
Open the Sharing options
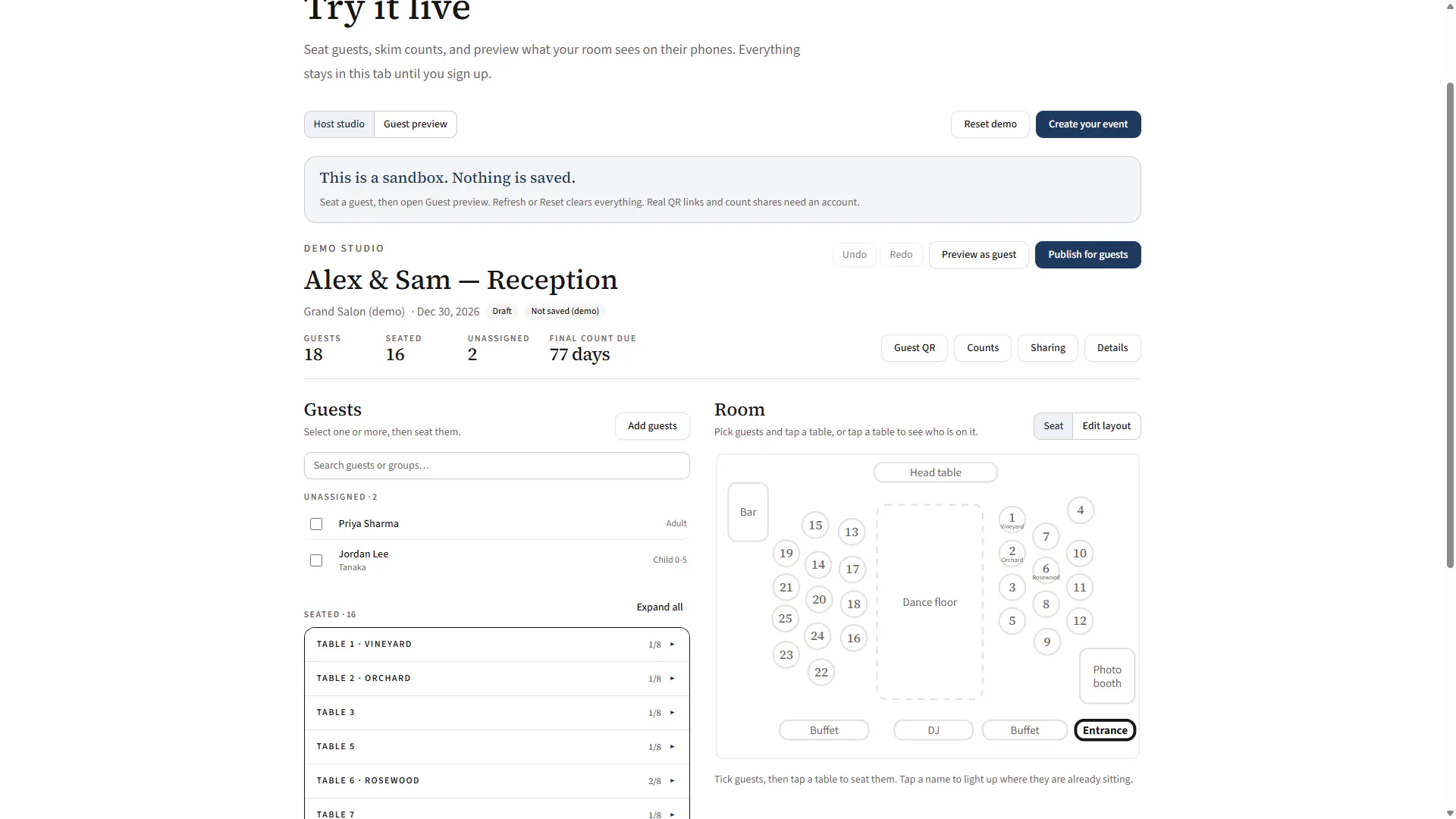pyautogui.click(x=1048, y=348)
